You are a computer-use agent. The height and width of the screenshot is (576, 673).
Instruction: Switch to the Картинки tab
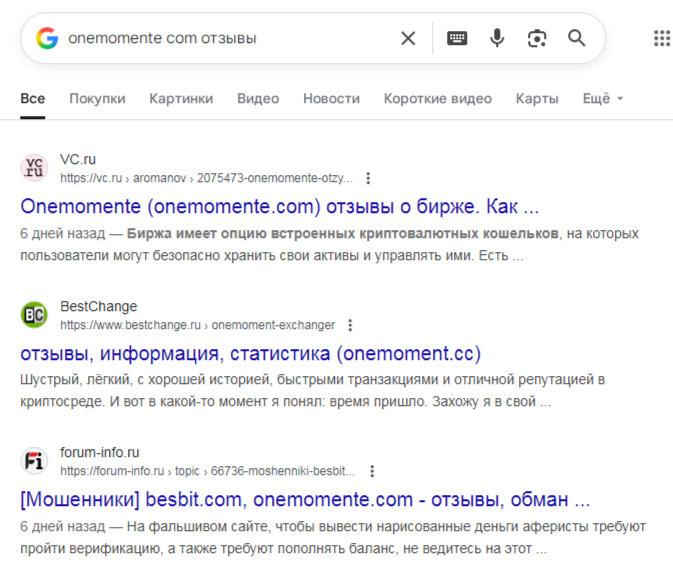[x=181, y=98]
